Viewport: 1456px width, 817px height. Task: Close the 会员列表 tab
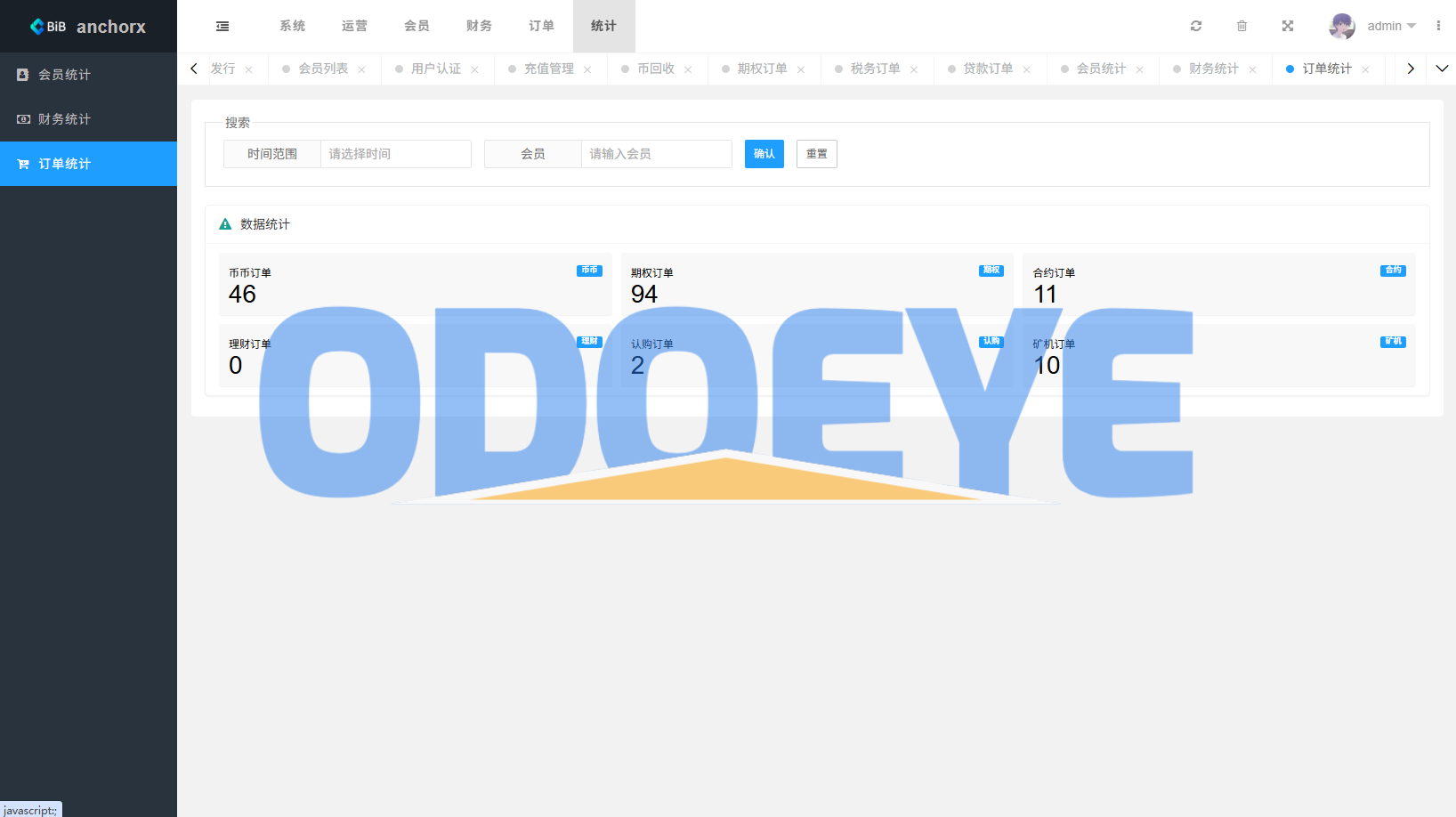tap(361, 69)
